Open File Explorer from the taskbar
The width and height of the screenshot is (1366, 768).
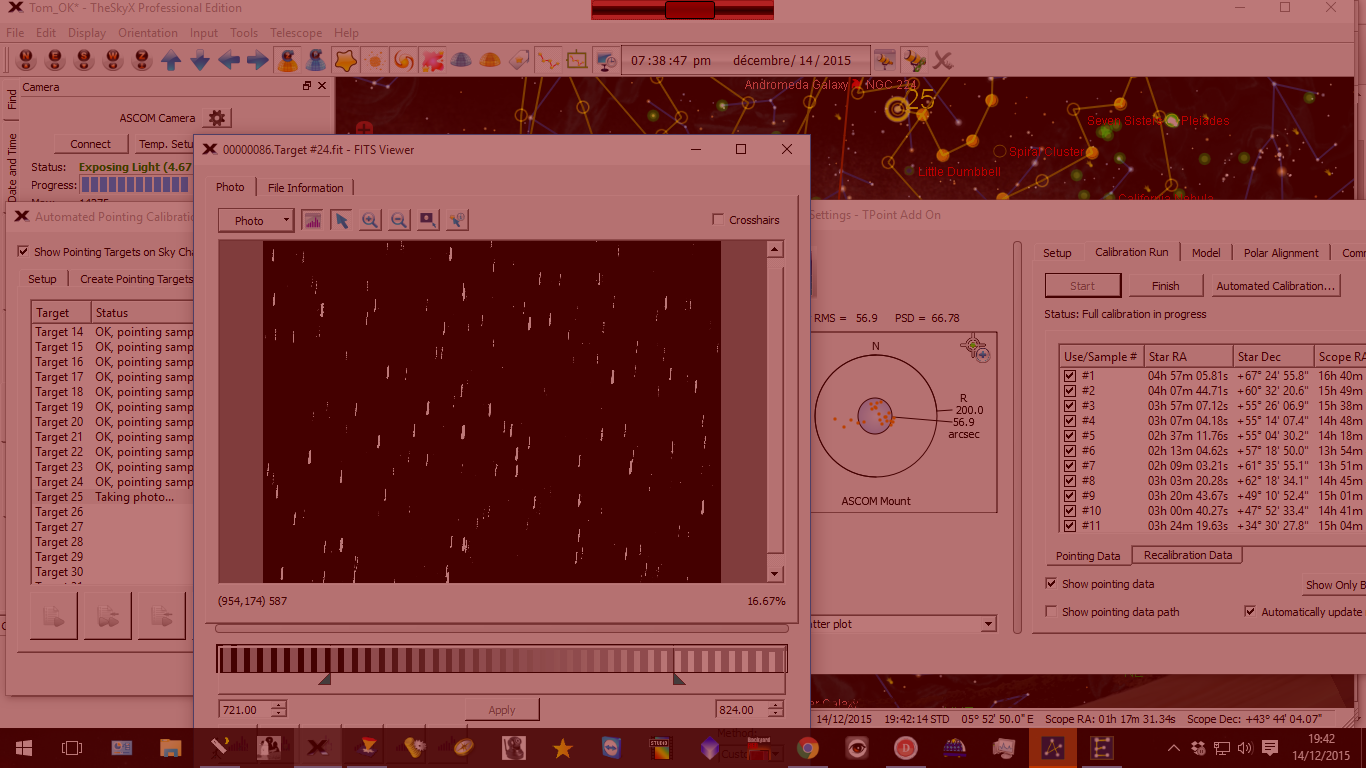(171, 747)
